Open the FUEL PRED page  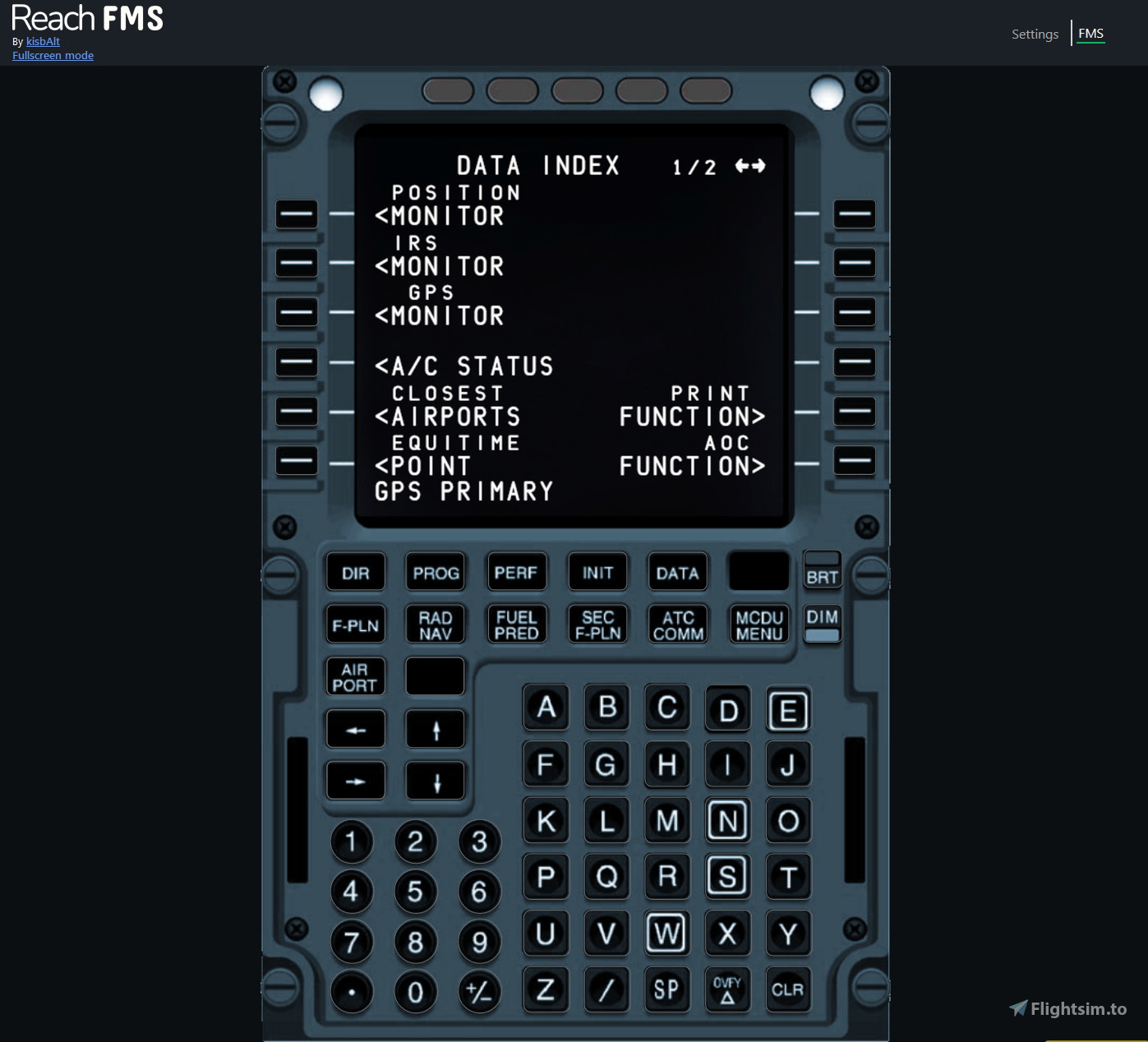[516, 624]
